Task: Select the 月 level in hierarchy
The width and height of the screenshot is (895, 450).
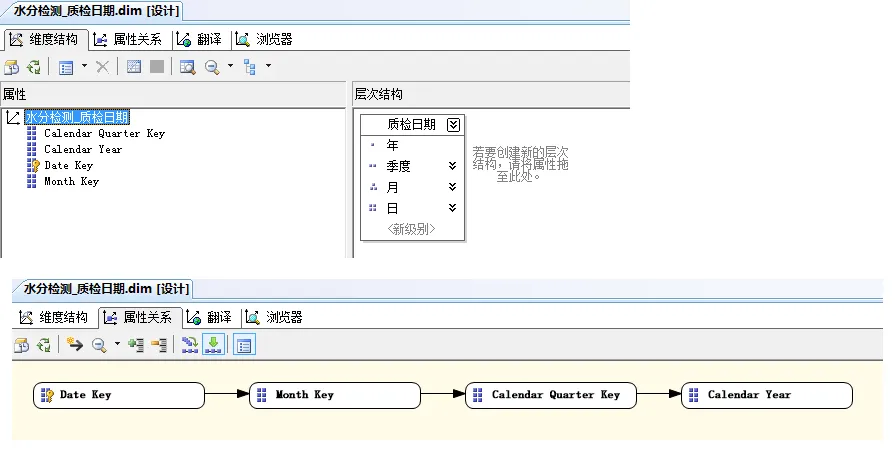Action: point(412,187)
